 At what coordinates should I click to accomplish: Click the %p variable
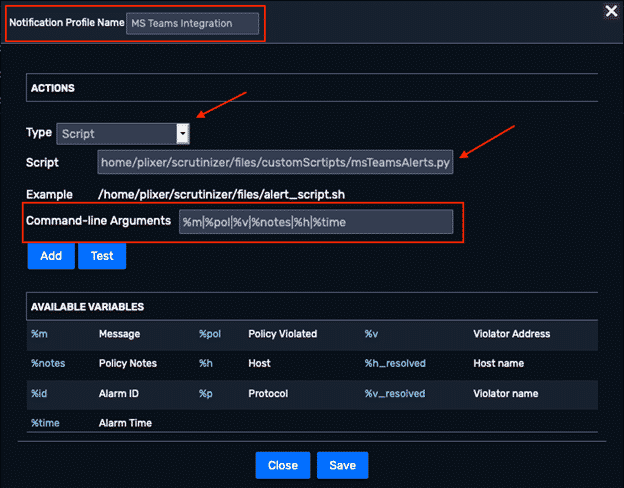(x=205, y=394)
